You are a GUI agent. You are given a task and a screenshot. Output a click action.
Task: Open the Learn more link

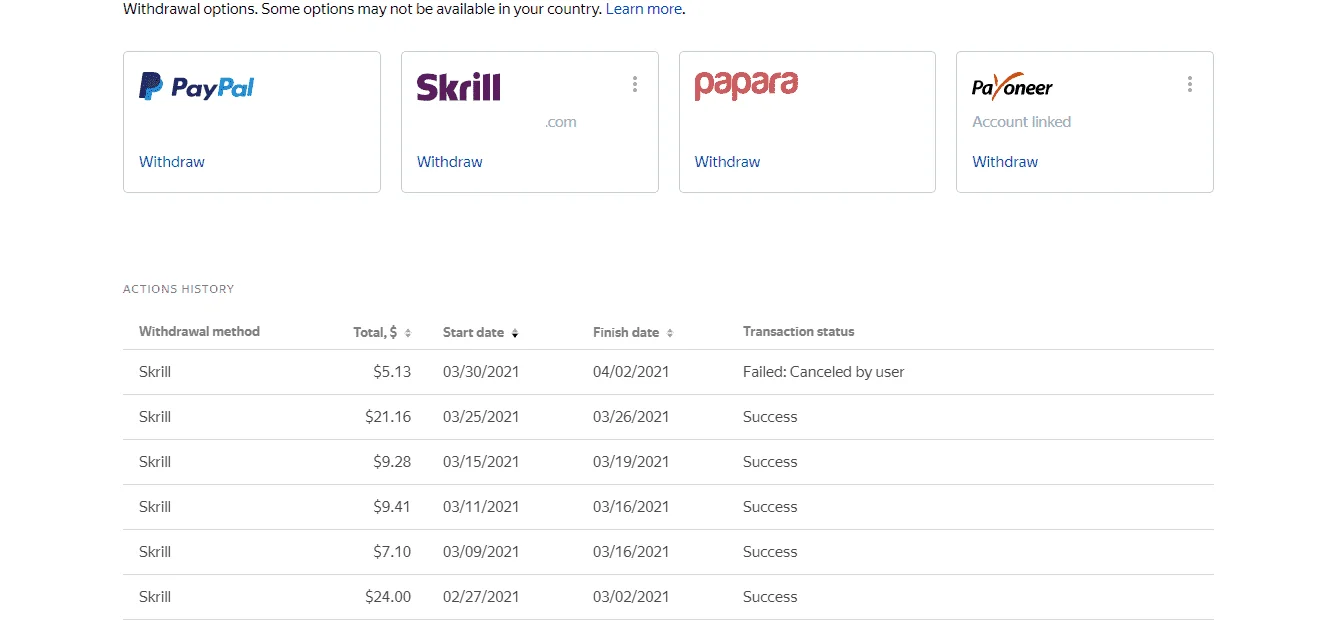point(644,9)
